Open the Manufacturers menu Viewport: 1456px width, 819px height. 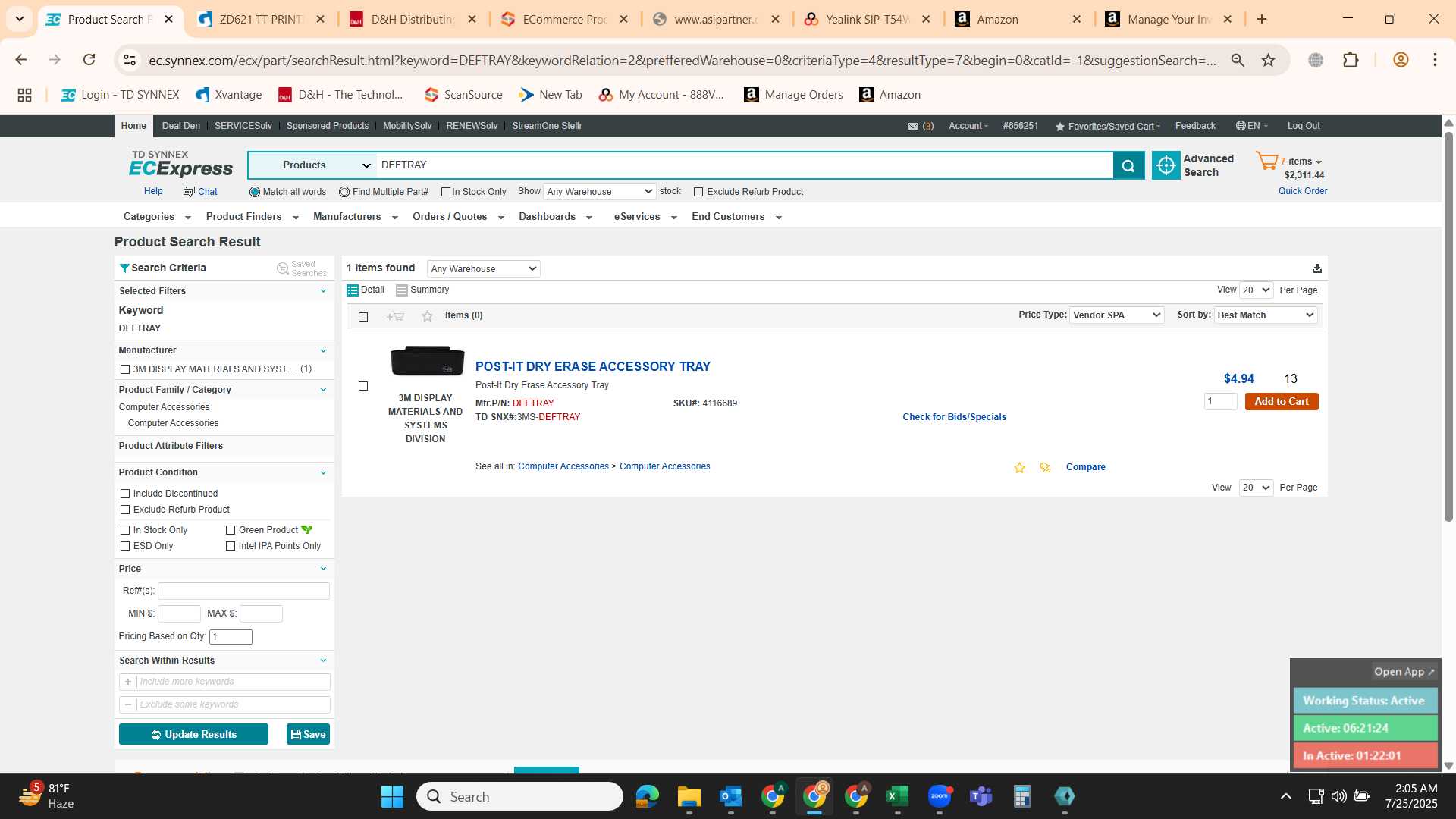click(355, 217)
